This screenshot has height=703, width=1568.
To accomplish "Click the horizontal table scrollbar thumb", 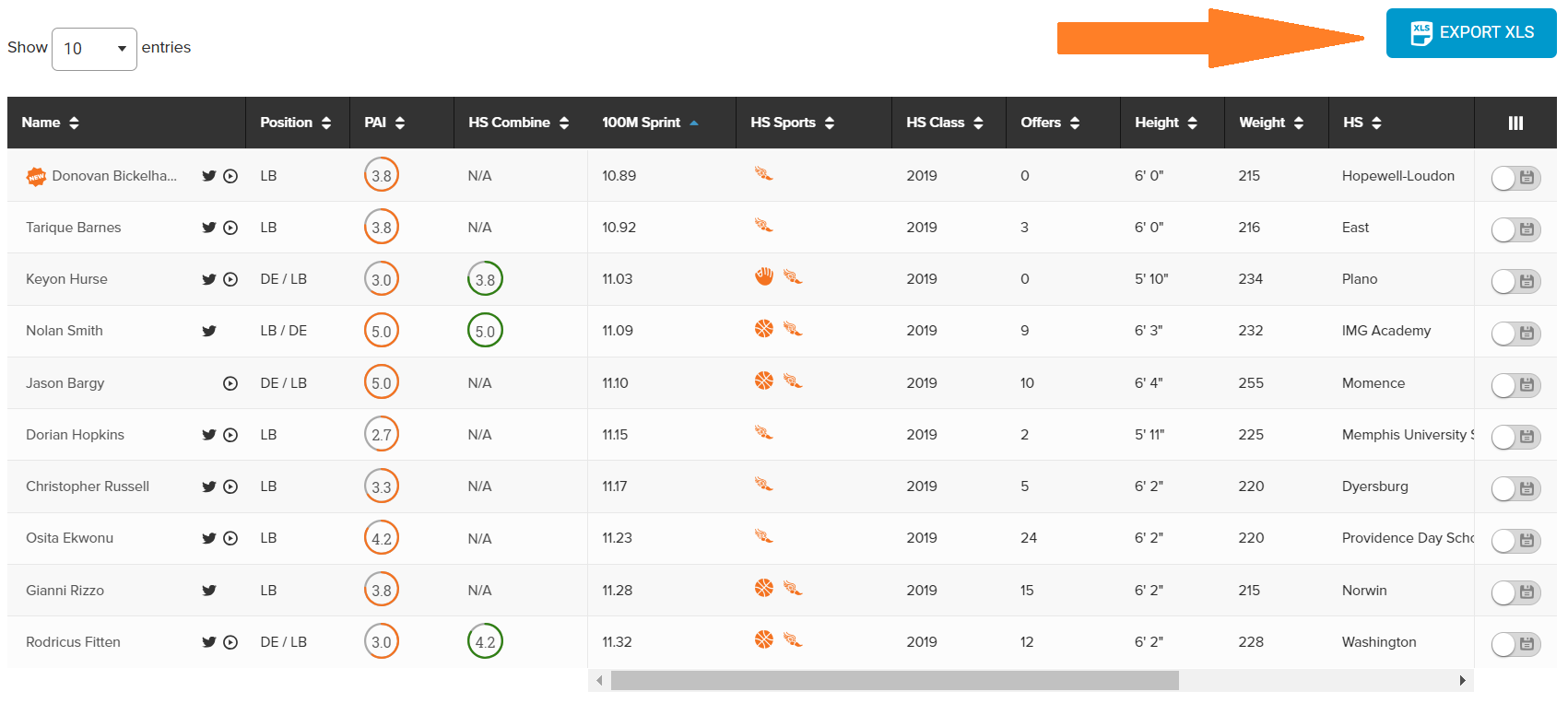I will (894, 680).
